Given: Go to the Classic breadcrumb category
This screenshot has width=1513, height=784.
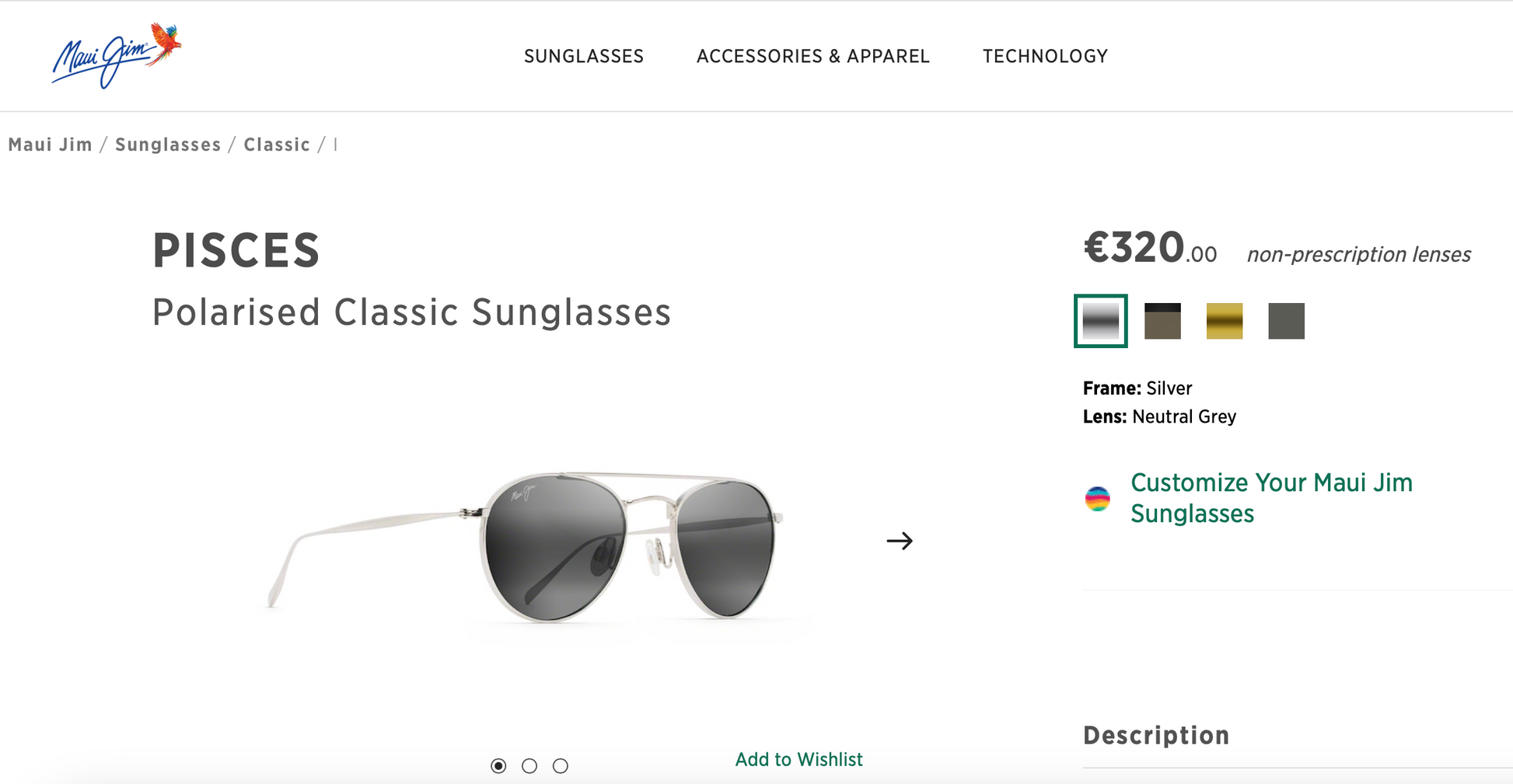Looking at the screenshot, I should point(276,144).
